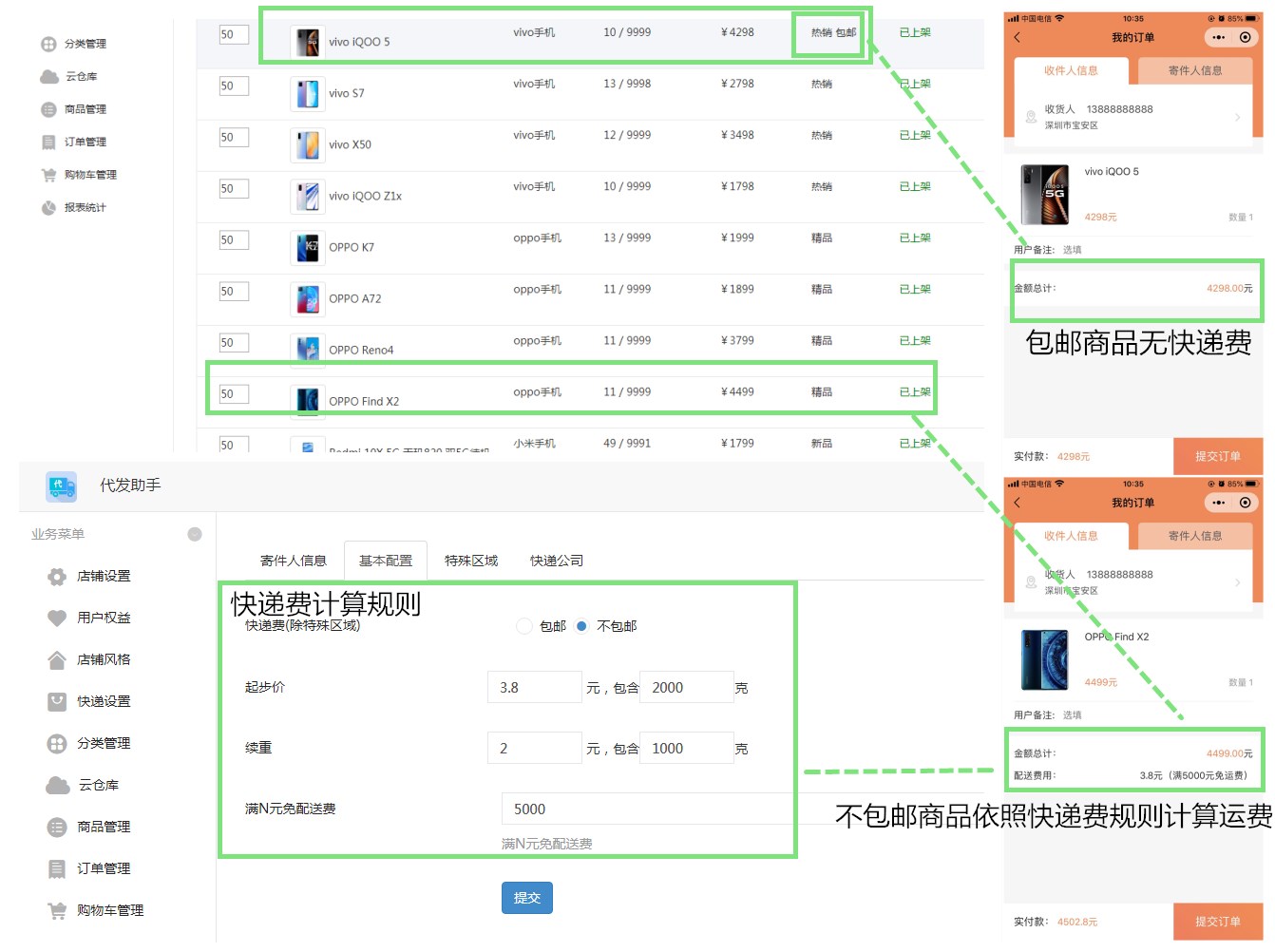Expand recipient address chevron in upper phone

(x=1237, y=118)
